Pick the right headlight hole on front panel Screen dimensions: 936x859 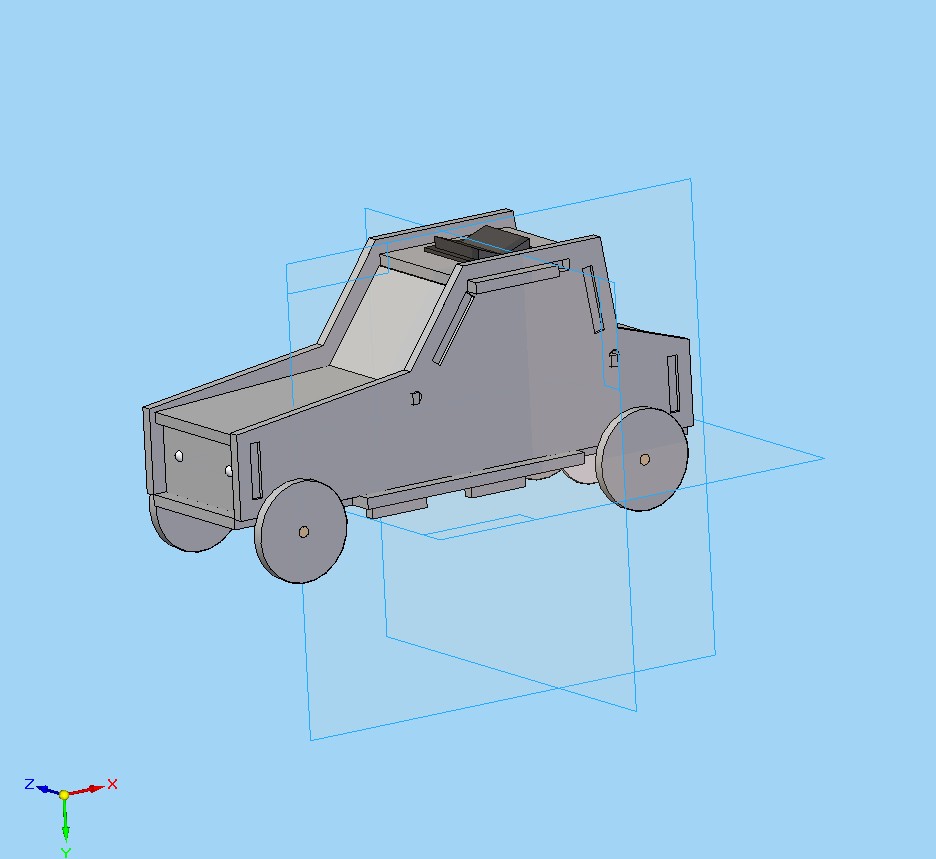click(x=228, y=471)
